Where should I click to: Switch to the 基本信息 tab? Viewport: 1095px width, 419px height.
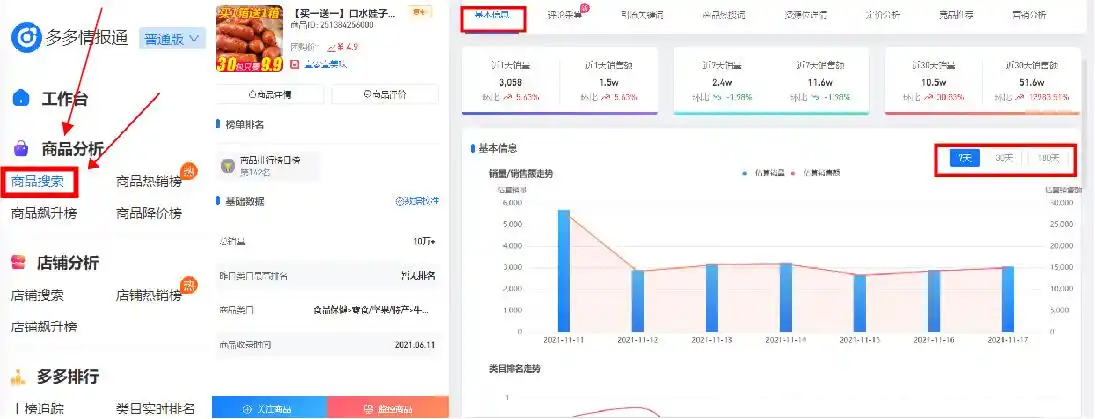tap(493, 15)
